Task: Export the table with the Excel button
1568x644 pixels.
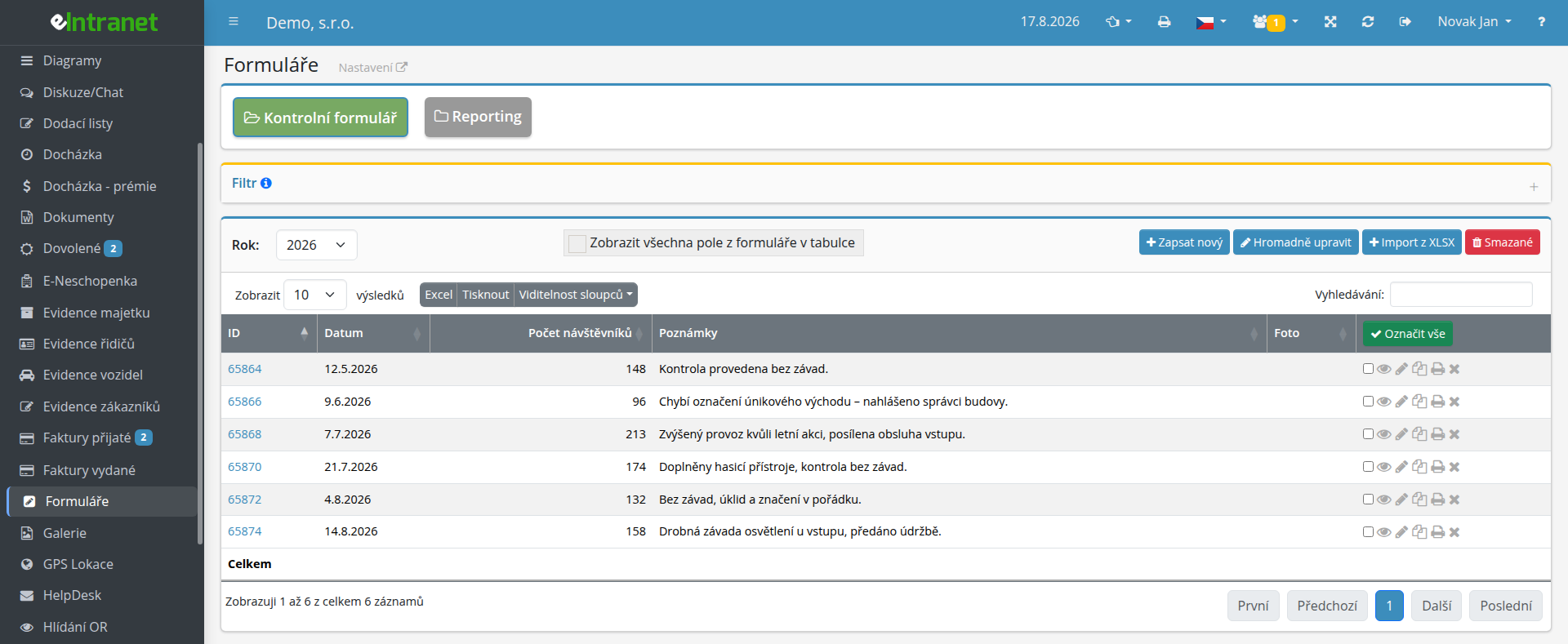Action: (439, 295)
